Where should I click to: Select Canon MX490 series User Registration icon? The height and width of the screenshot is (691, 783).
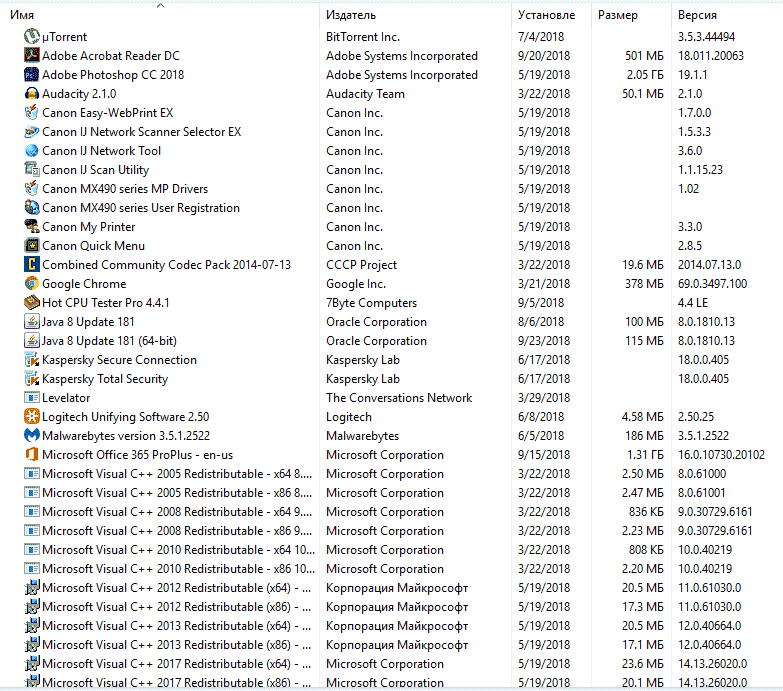click(31, 207)
